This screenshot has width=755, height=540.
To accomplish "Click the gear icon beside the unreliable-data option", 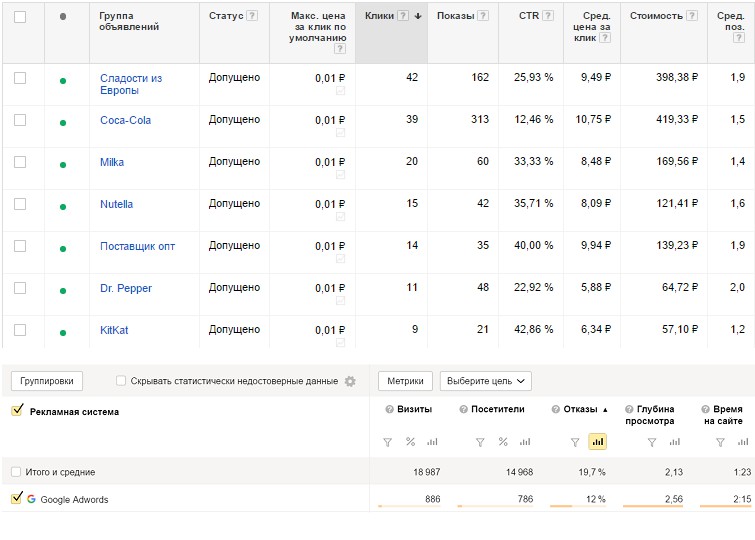I will pos(350,381).
